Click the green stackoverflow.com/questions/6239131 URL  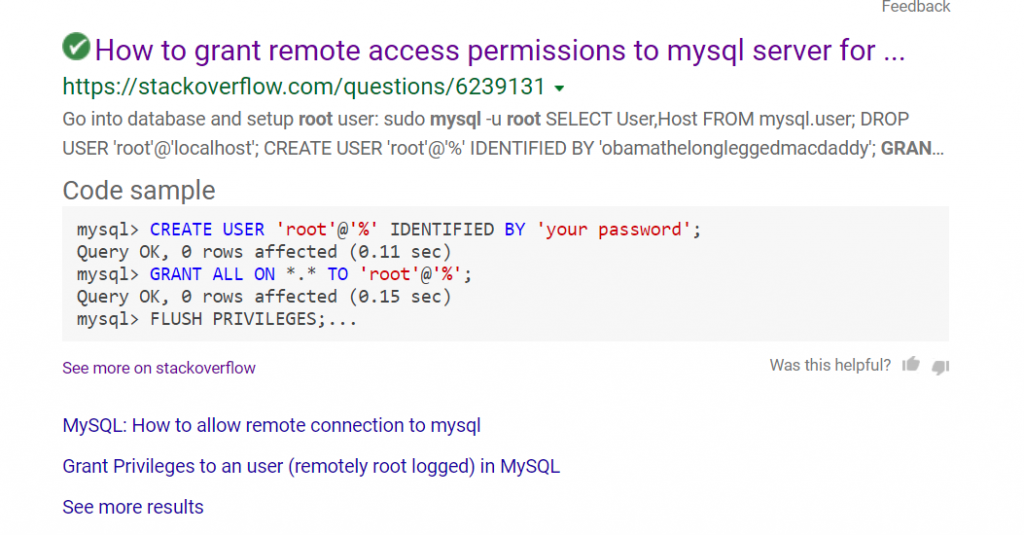click(x=305, y=86)
